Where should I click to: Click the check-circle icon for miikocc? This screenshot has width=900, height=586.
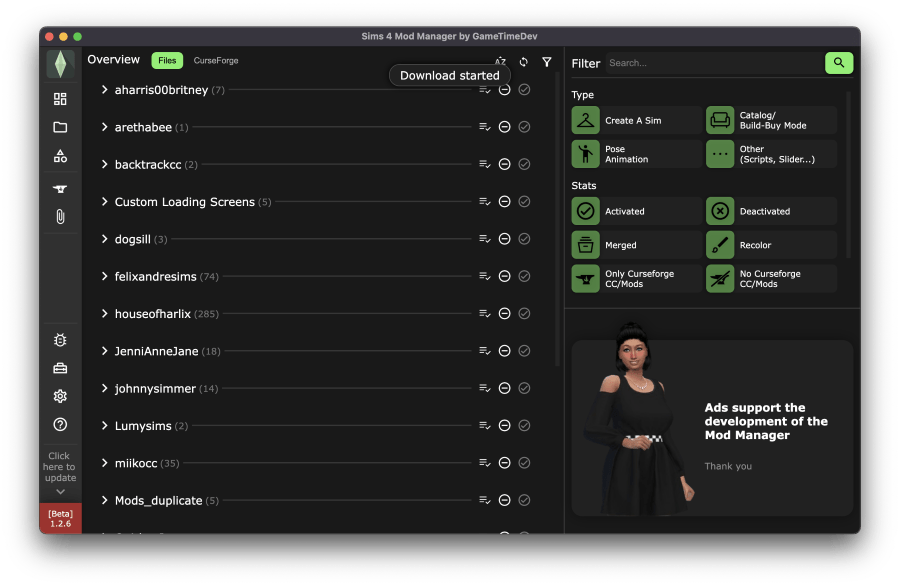coord(524,463)
